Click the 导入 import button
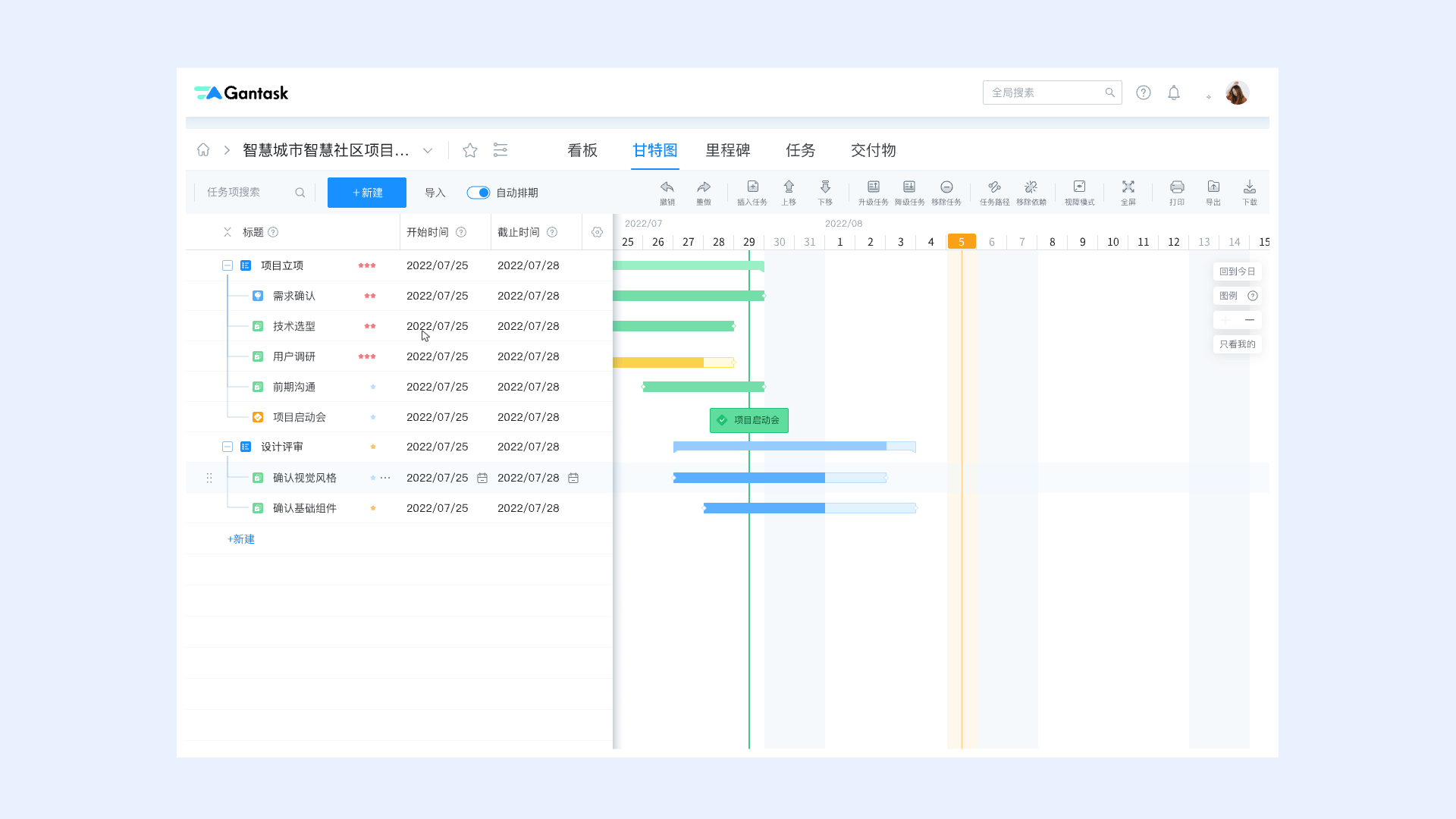 point(435,193)
